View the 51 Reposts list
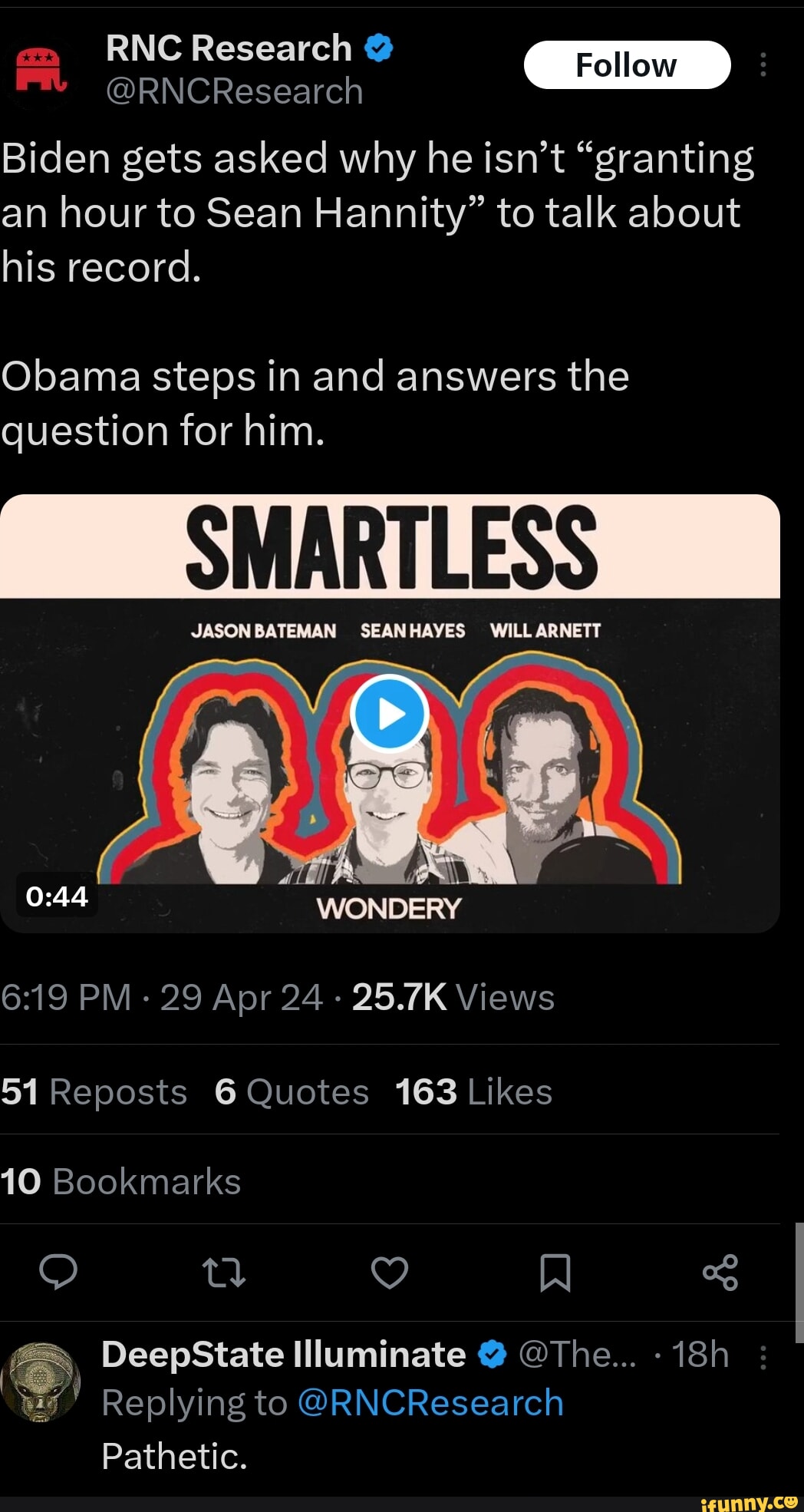The width and height of the screenshot is (804, 1512). (94, 1091)
